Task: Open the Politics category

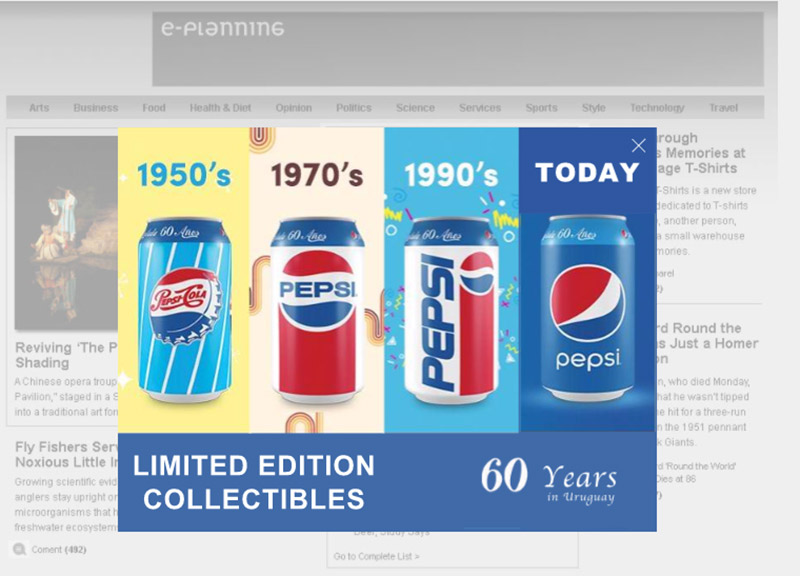Action: (x=354, y=108)
